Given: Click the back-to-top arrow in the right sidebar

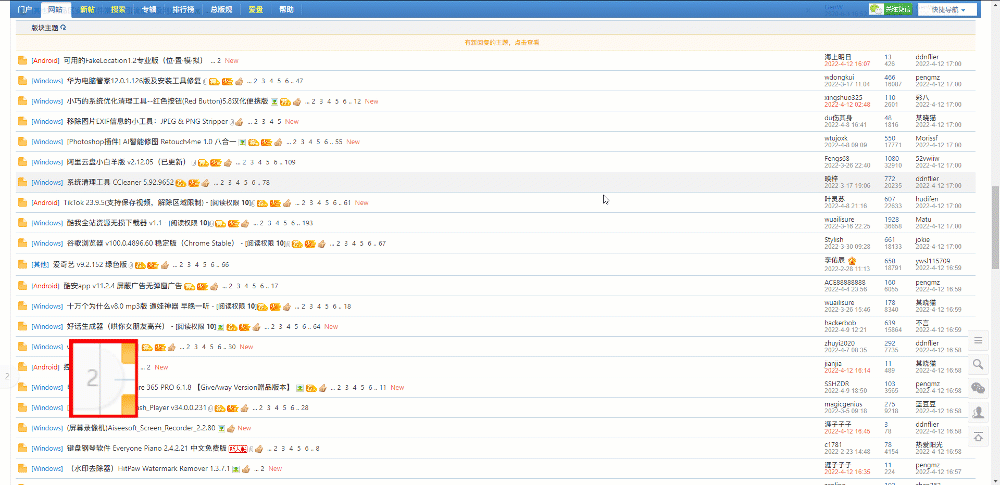Looking at the screenshot, I should 977,436.
